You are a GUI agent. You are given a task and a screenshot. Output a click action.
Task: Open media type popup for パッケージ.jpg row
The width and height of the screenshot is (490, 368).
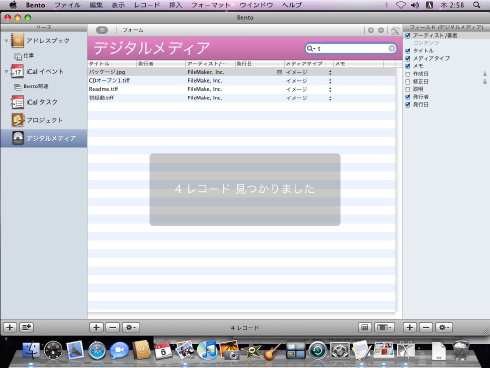330,72
